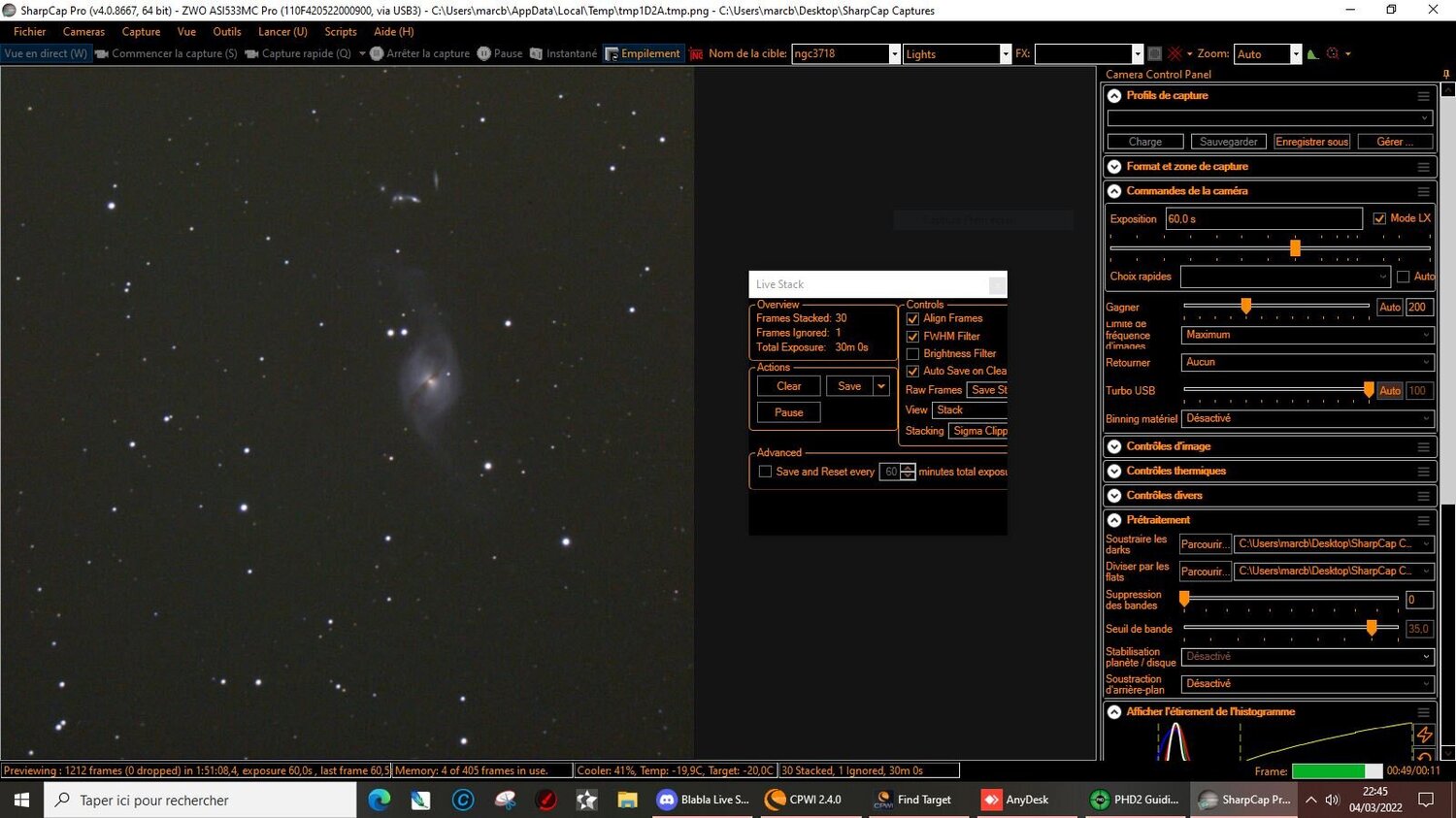Viewport: 1456px width, 818px height.
Task: Open the Retourner dropdown set to Aucun
Action: 1306,362
